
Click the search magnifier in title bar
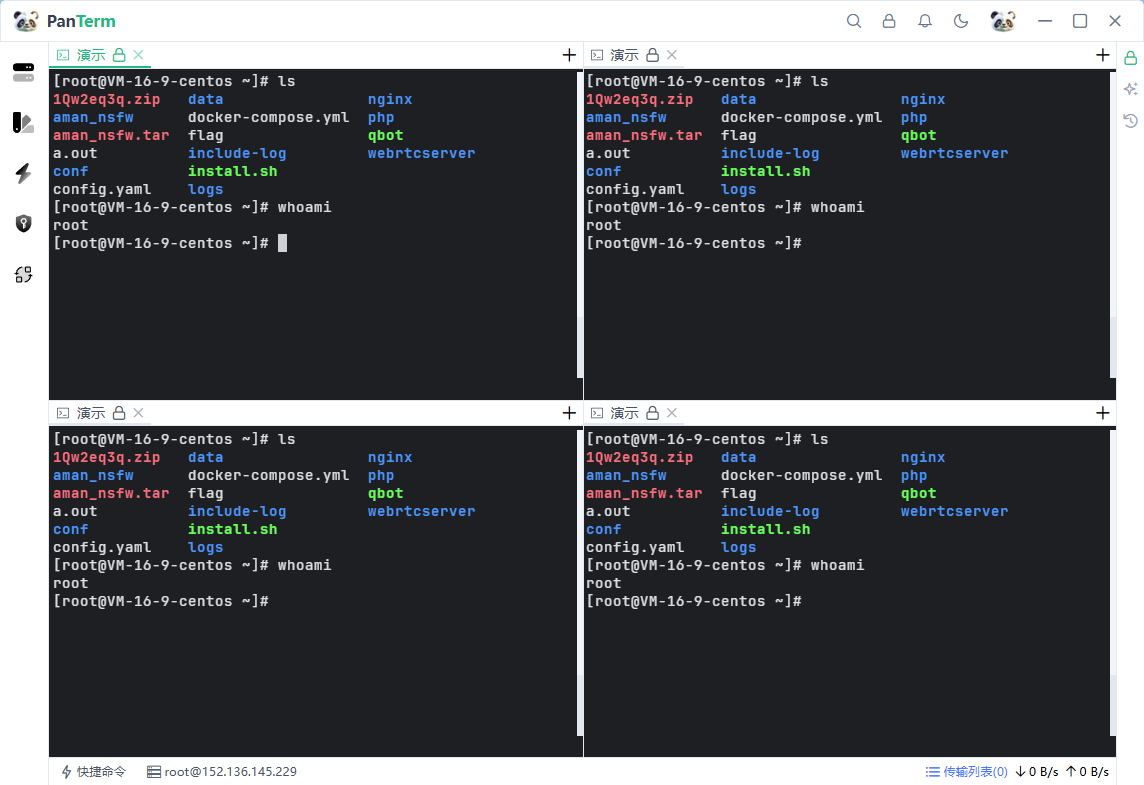tap(854, 21)
